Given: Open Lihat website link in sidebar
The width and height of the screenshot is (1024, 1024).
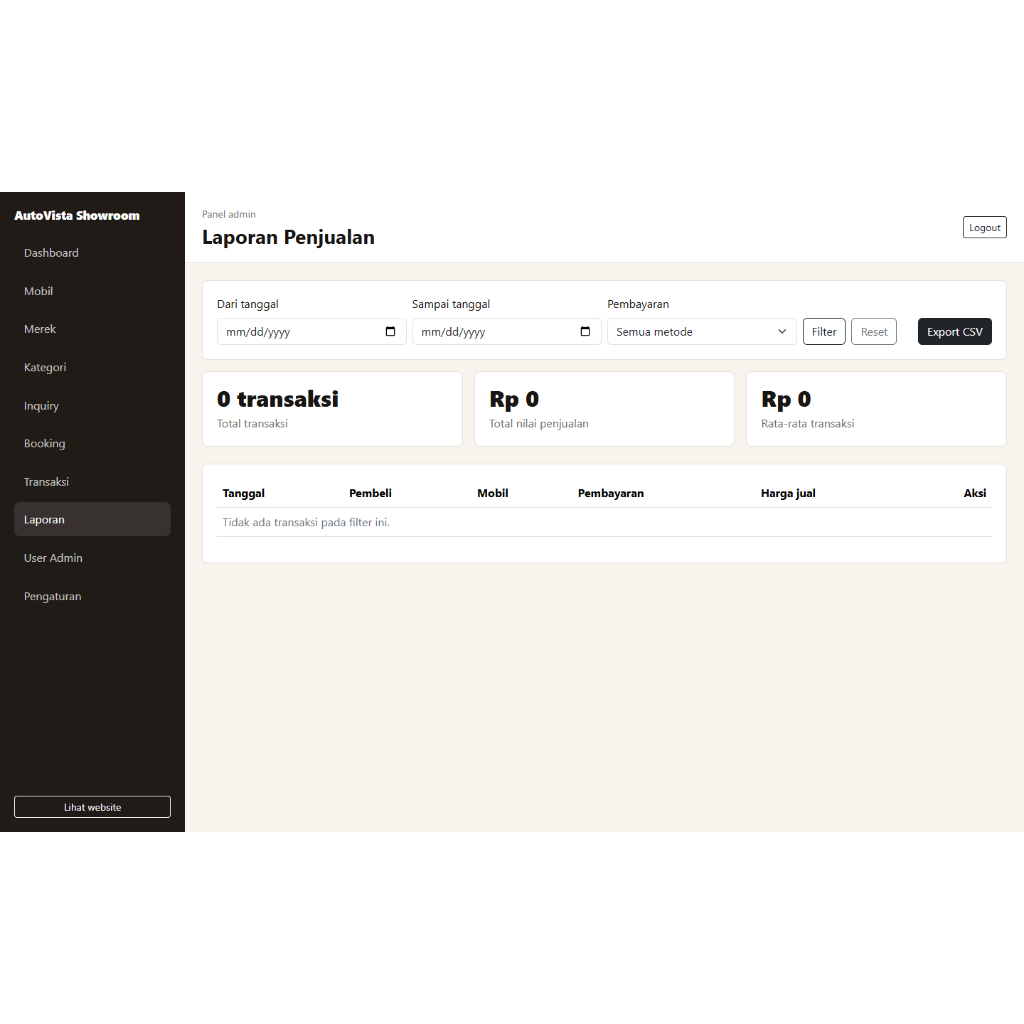Looking at the screenshot, I should (92, 807).
